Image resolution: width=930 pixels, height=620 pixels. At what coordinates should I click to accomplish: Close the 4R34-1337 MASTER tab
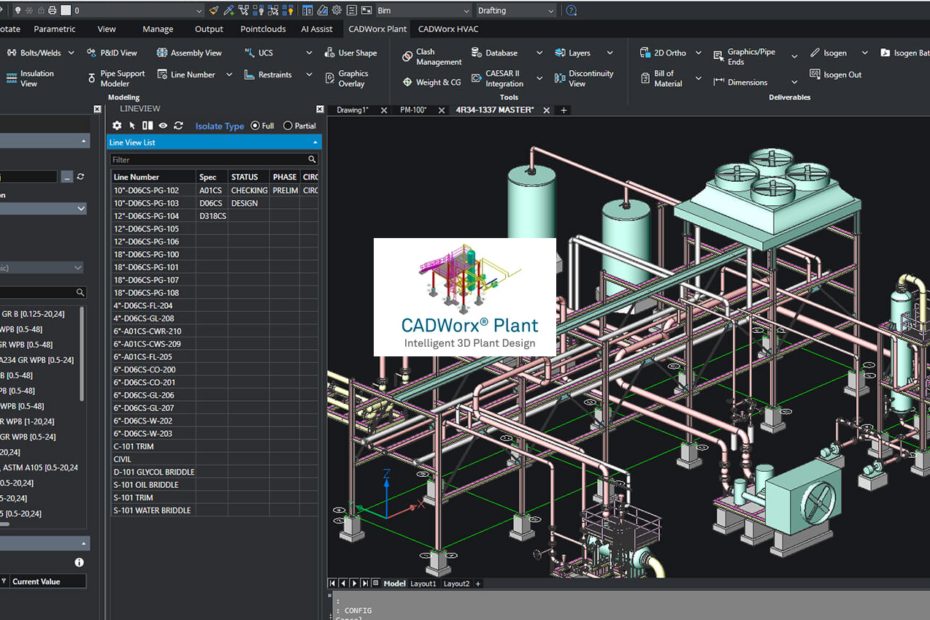(x=546, y=110)
